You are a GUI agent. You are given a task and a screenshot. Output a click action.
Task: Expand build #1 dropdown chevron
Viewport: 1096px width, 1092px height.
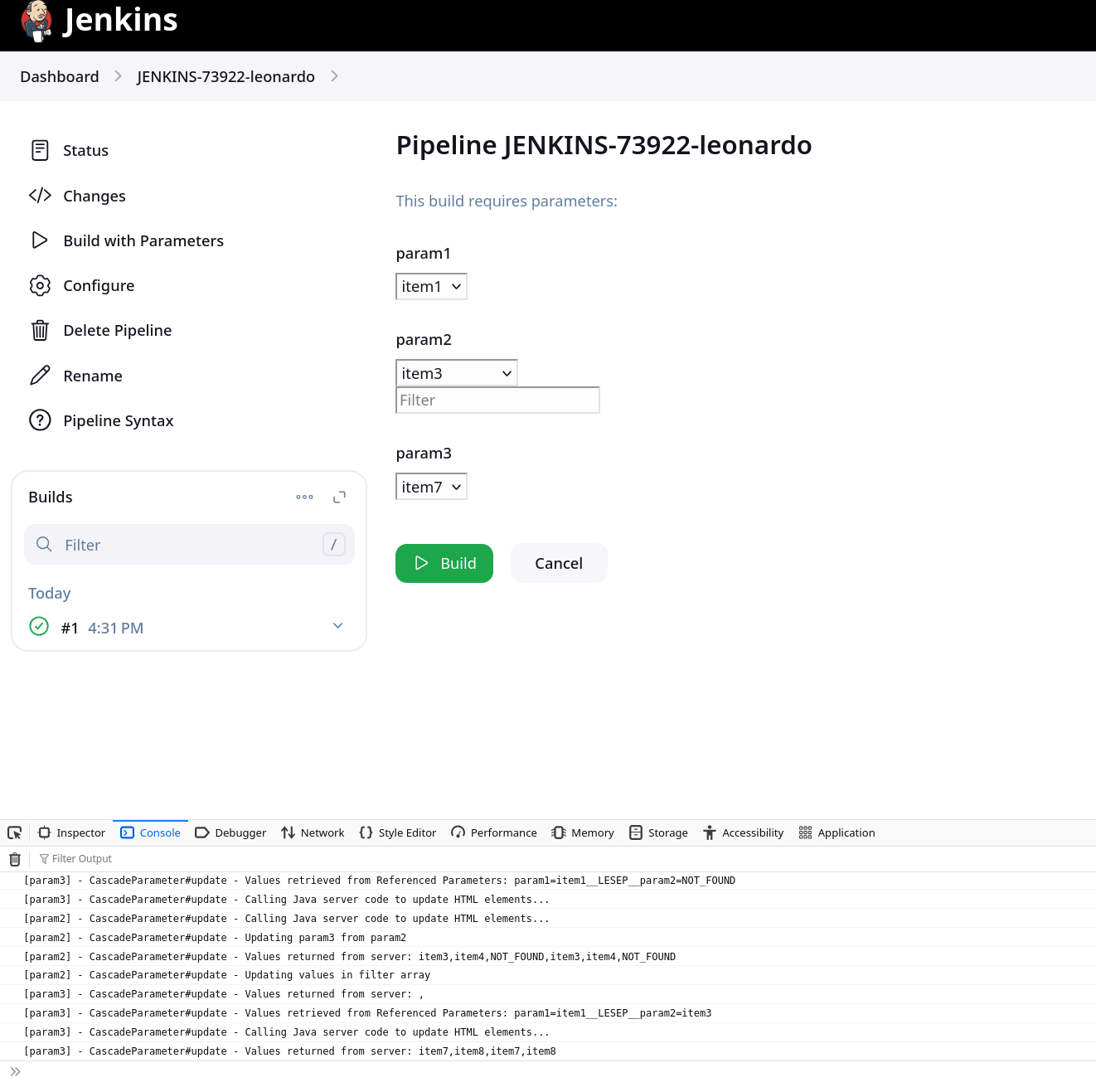pos(337,626)
